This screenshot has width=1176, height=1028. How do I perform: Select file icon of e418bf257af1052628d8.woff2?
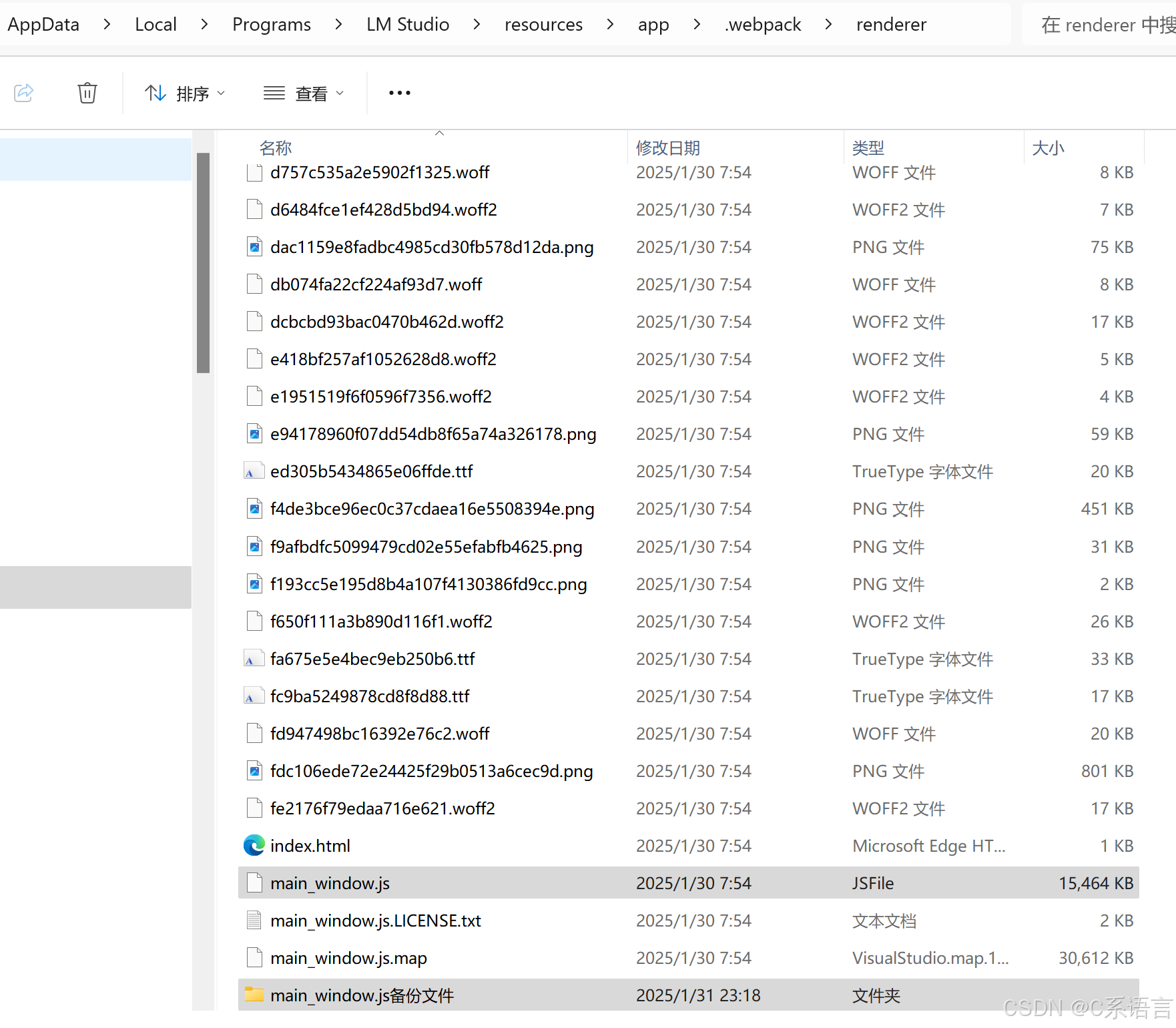(x=254, y=359)
